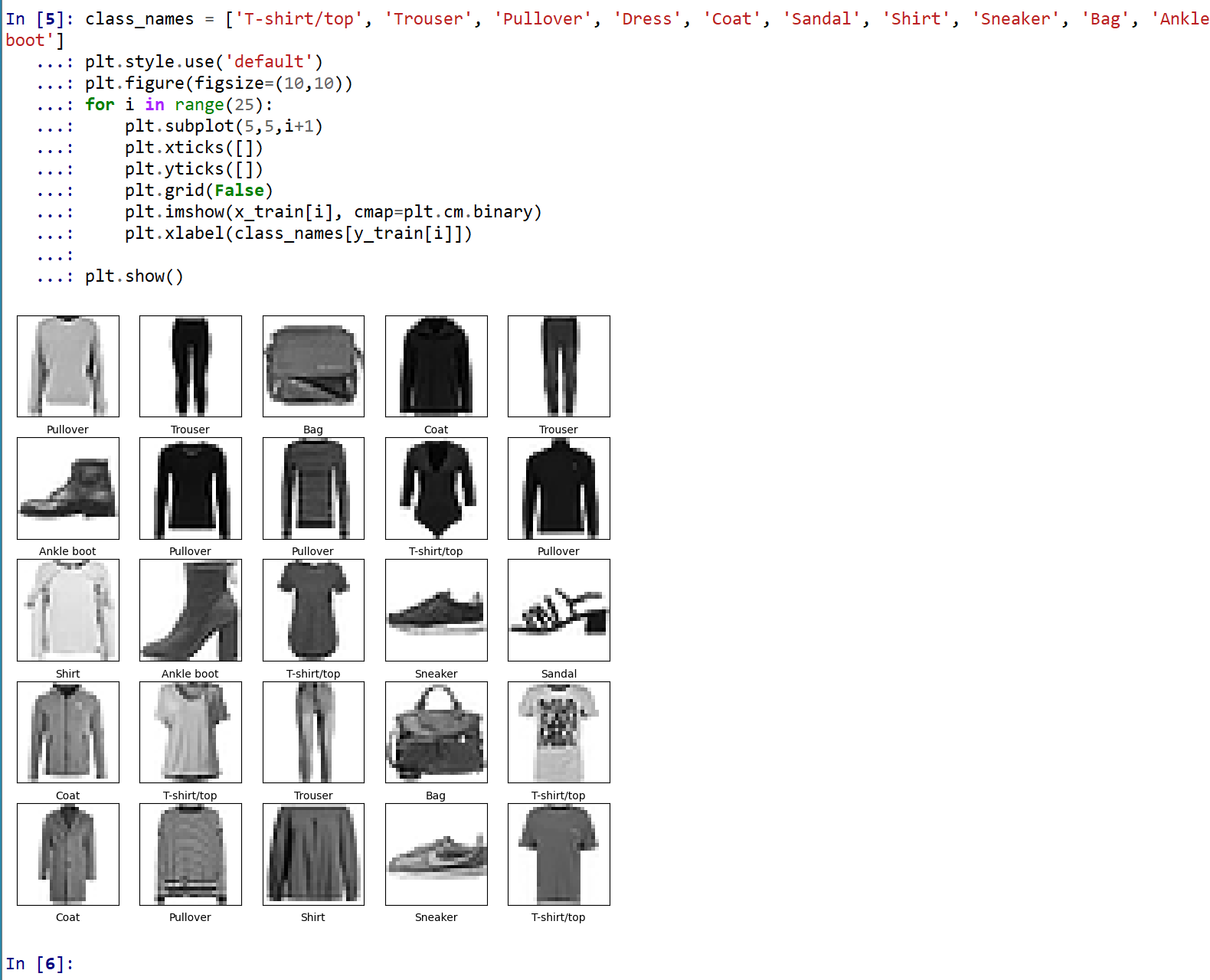Select the gray striped Pullover image in the second row
The image size is (1210, 980).
(x=313, y=488)
